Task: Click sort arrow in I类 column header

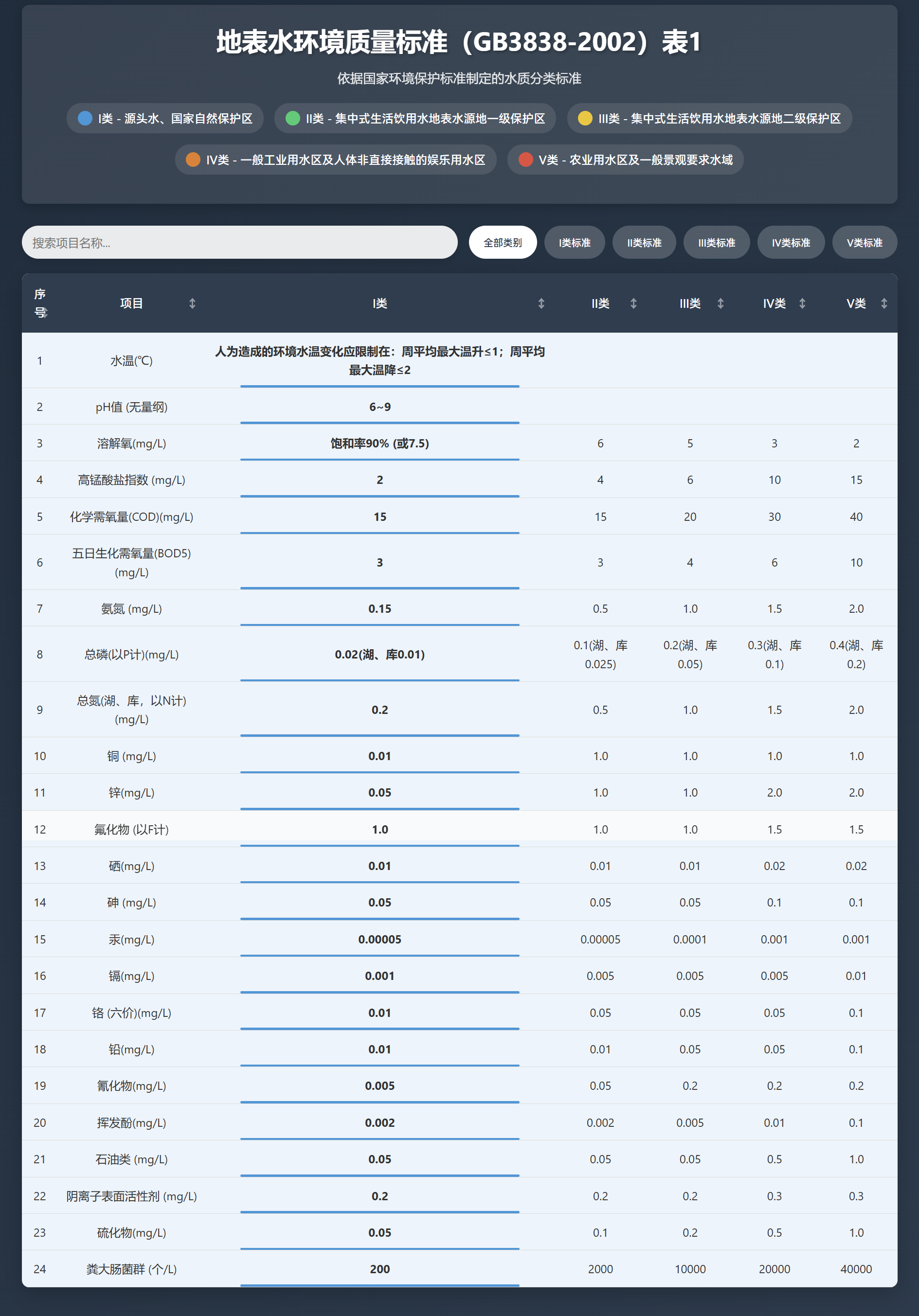Action: coord(541,303)
